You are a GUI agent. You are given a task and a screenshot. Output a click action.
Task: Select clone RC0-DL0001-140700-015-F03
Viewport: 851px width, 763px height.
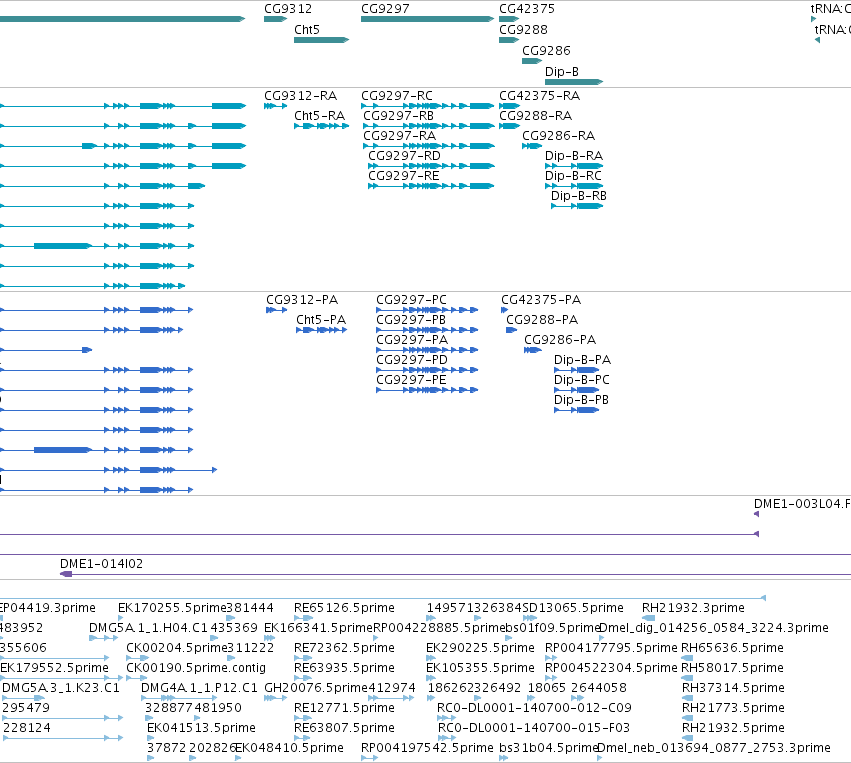(447, 739)
